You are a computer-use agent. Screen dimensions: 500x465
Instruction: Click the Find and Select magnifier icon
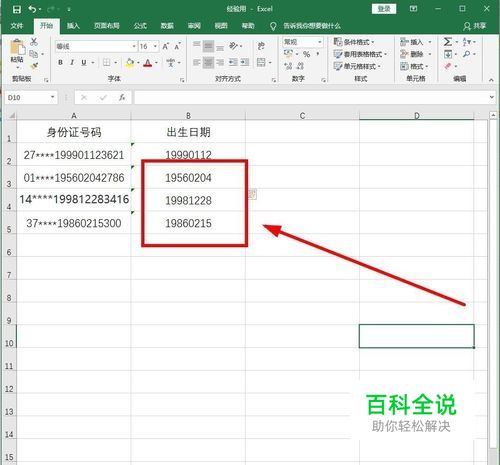(467, 54)
